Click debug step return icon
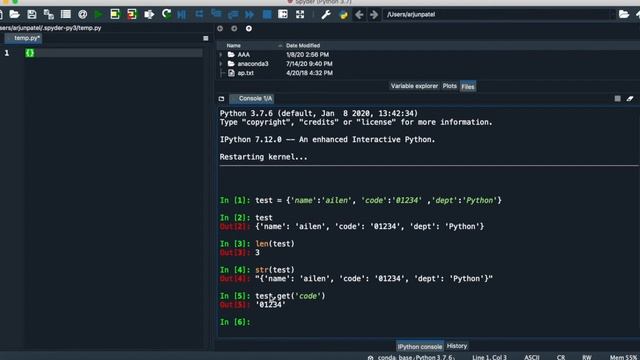This screenshot has width=640, height=360. 233,15
